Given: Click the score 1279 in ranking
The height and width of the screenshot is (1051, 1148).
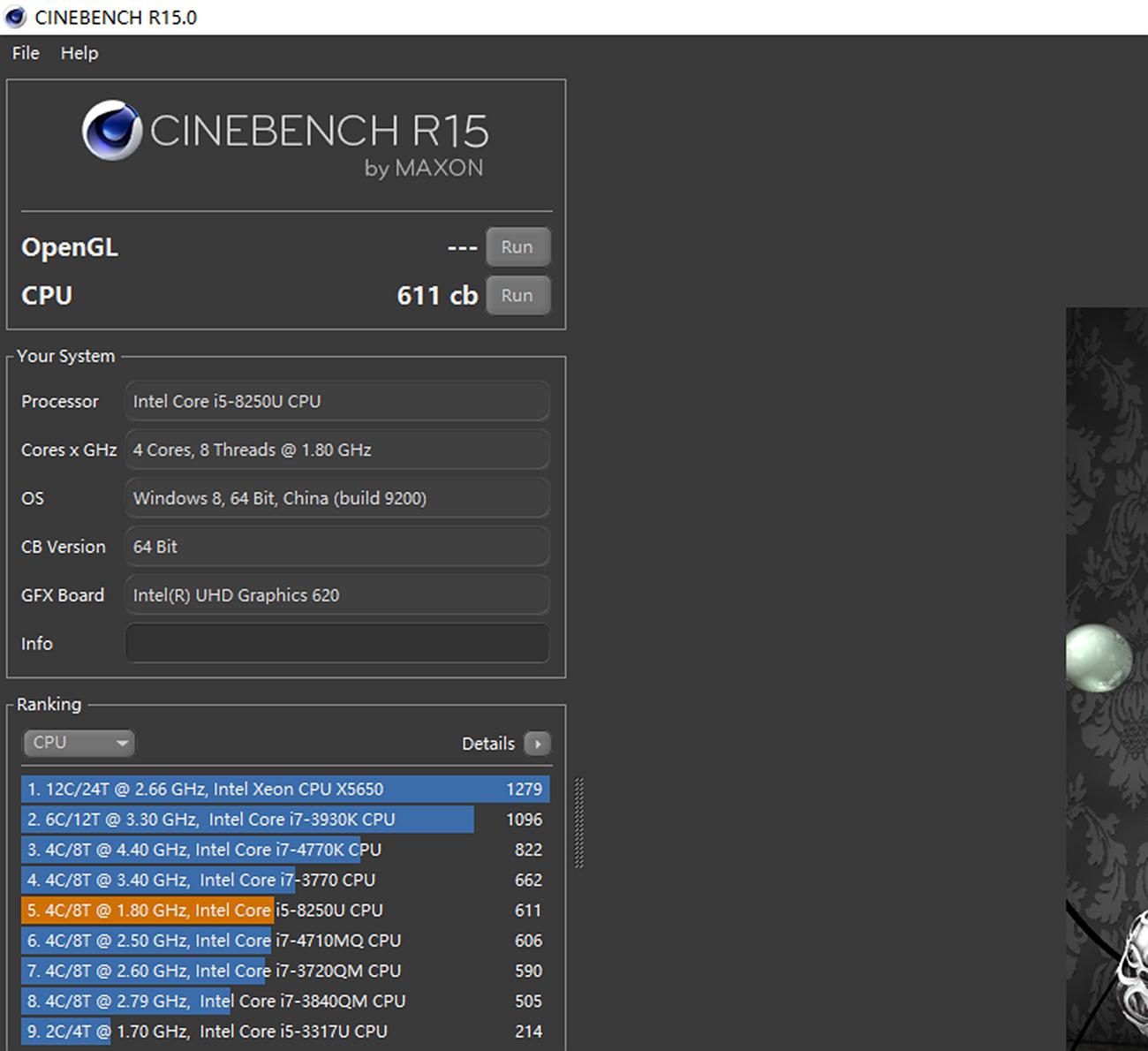Looking at the screenshot, I should pyautogui.click(x=524, y=789).
